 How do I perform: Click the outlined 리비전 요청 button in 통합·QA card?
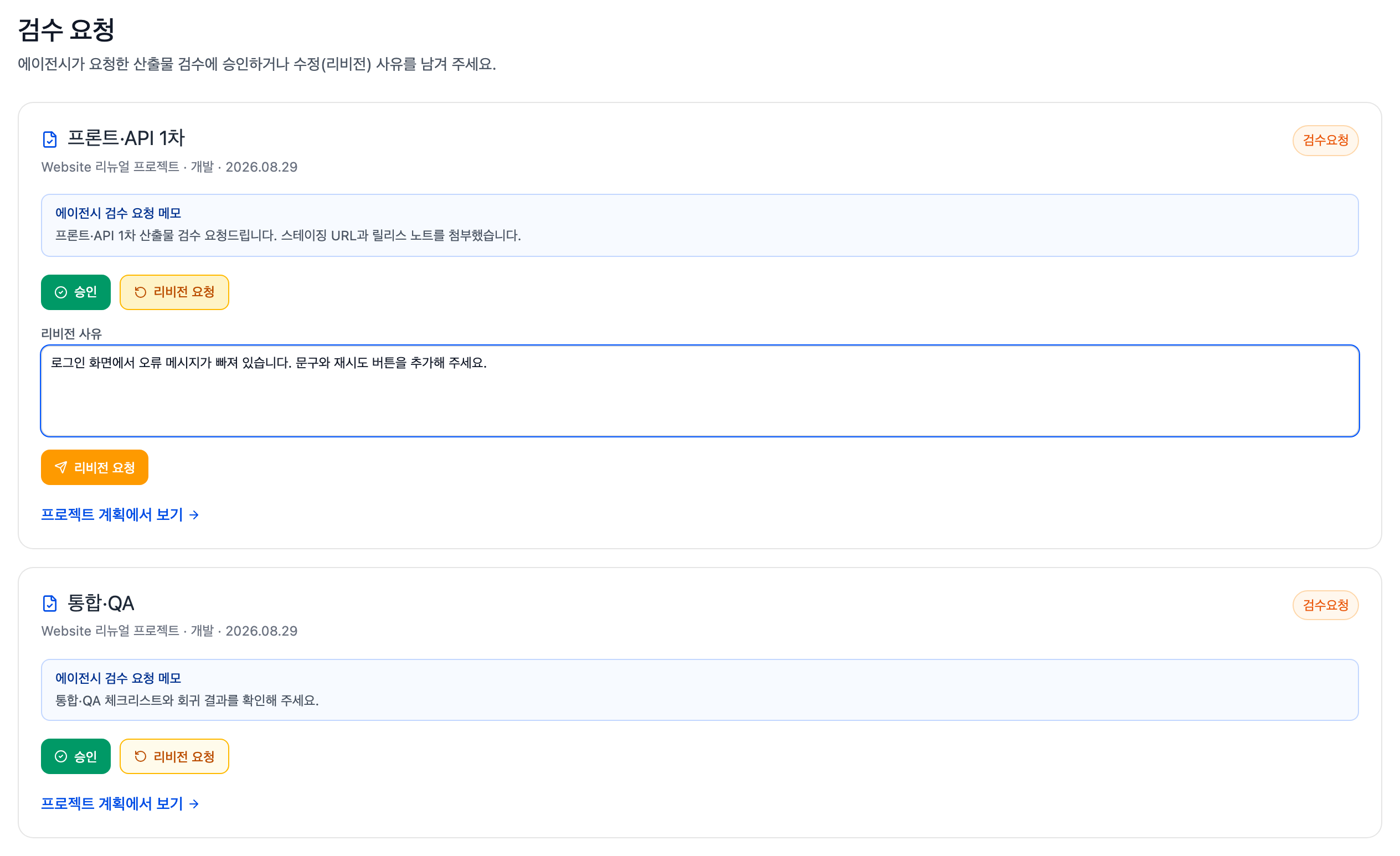click(x=174, y=756)
